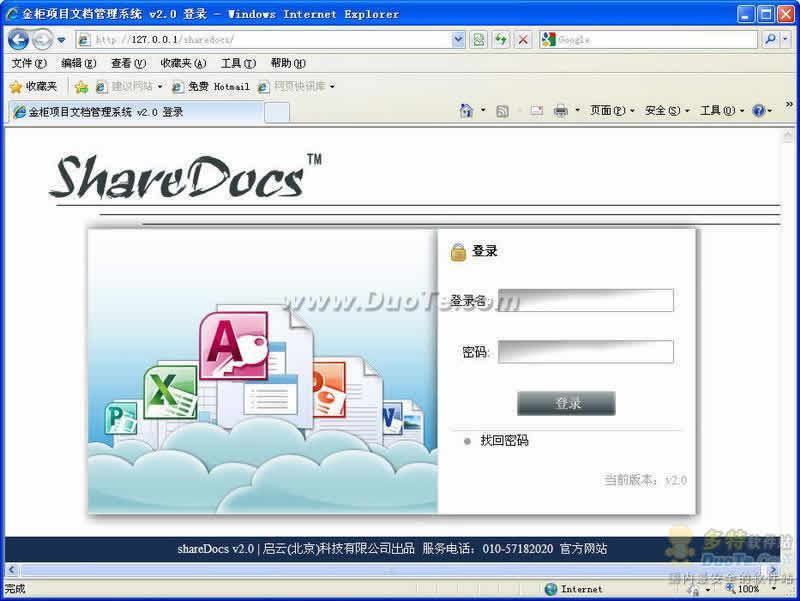Select the 金柜项目文档管理系统 v2.0 登录 tab
The width and height of the screenshot is (800, 601).
pos(136,112)
